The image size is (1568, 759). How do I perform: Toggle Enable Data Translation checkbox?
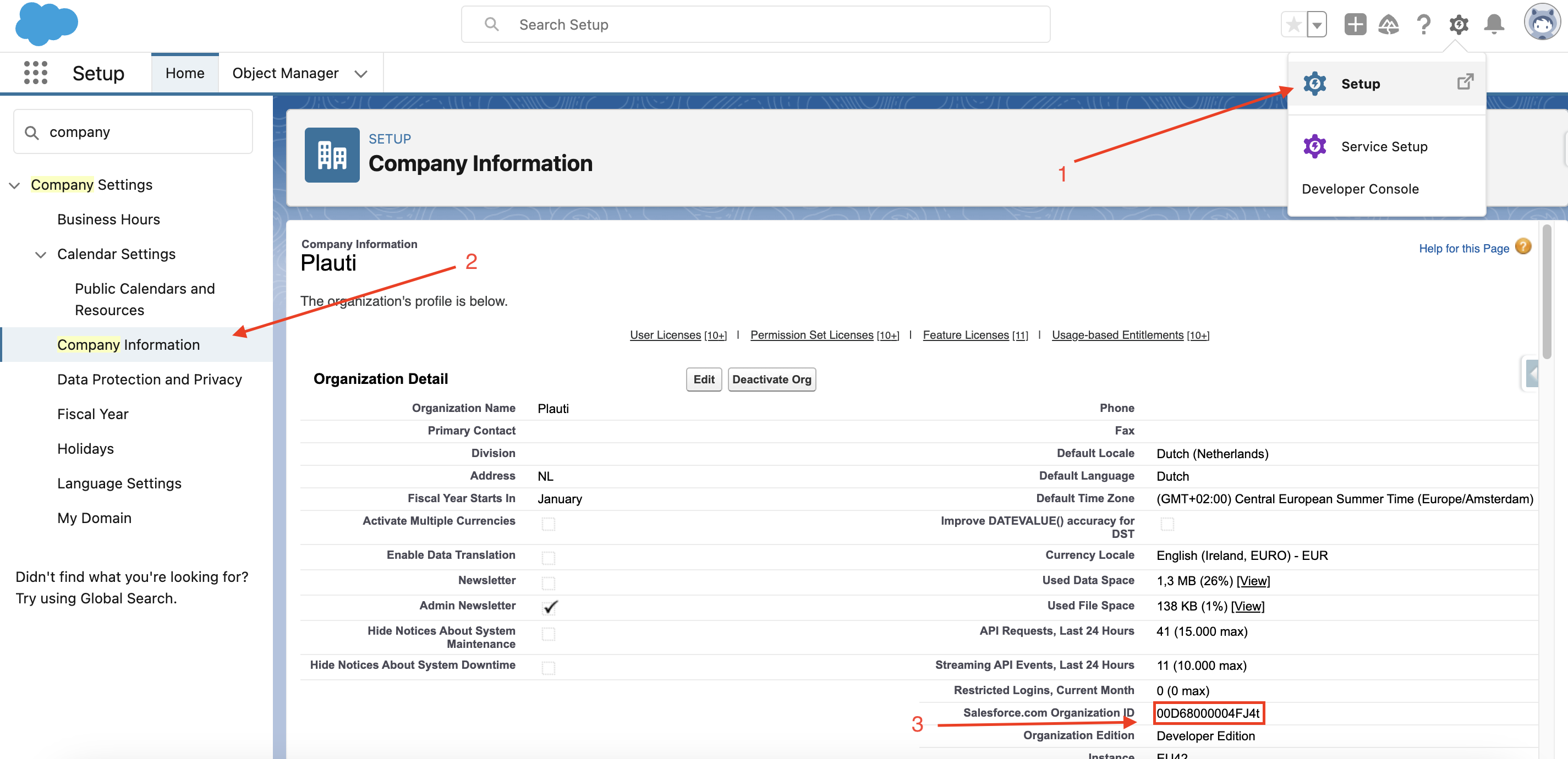(549, 558)
